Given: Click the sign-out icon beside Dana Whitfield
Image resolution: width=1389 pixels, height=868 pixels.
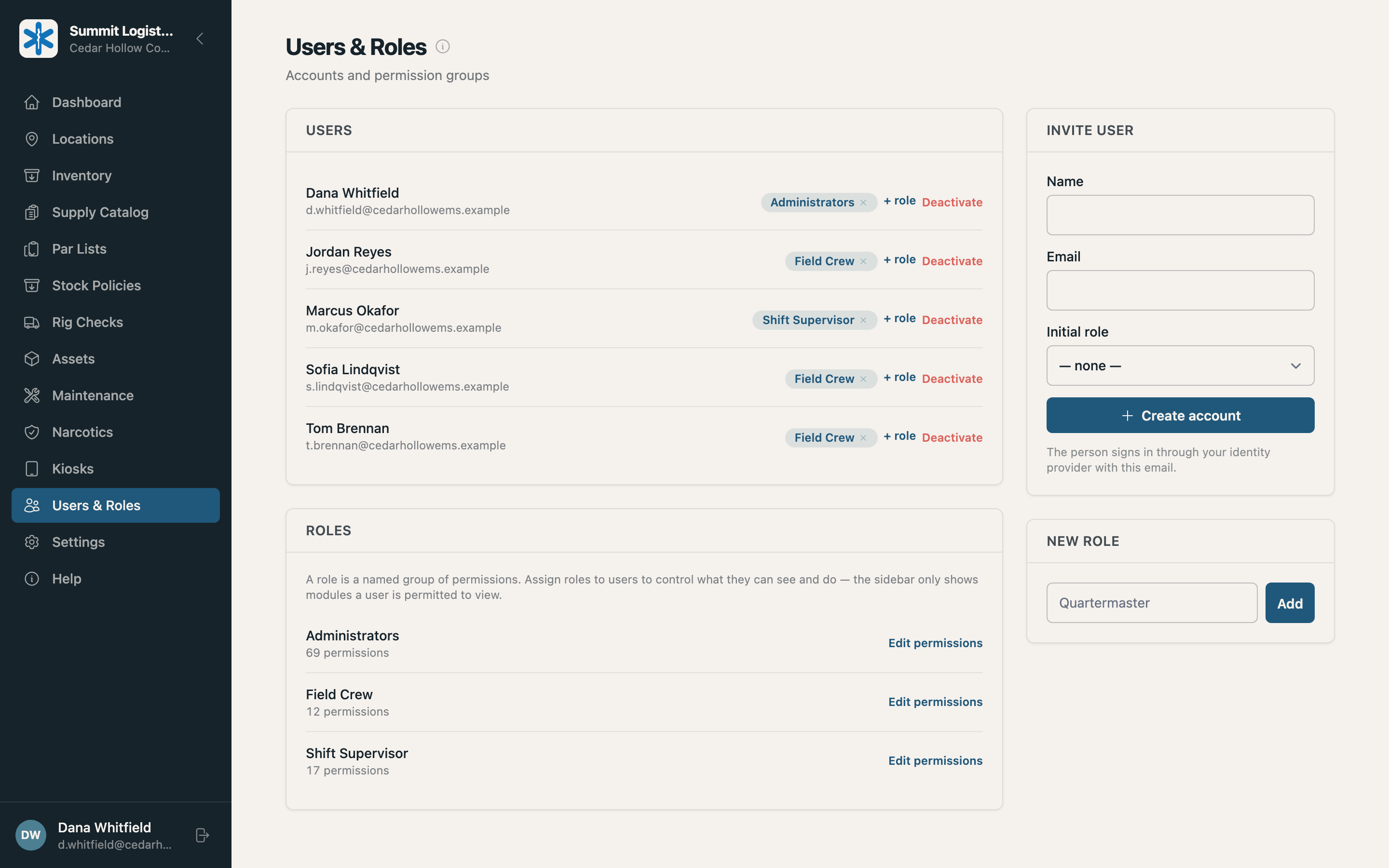Looking at the screenshot, I should pyautogui.click(x=202, y=835).
